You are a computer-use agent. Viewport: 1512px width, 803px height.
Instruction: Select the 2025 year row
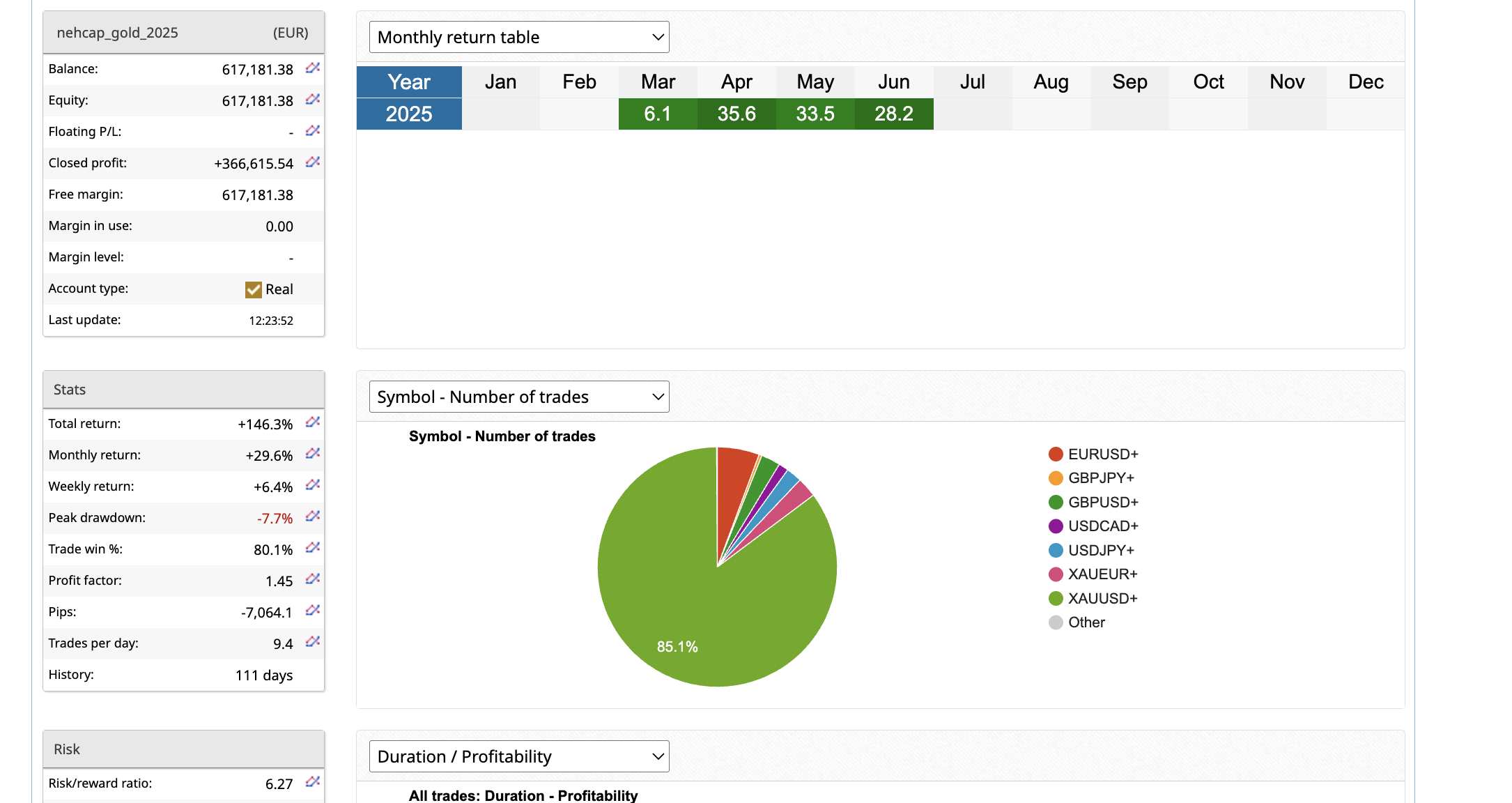409,114
